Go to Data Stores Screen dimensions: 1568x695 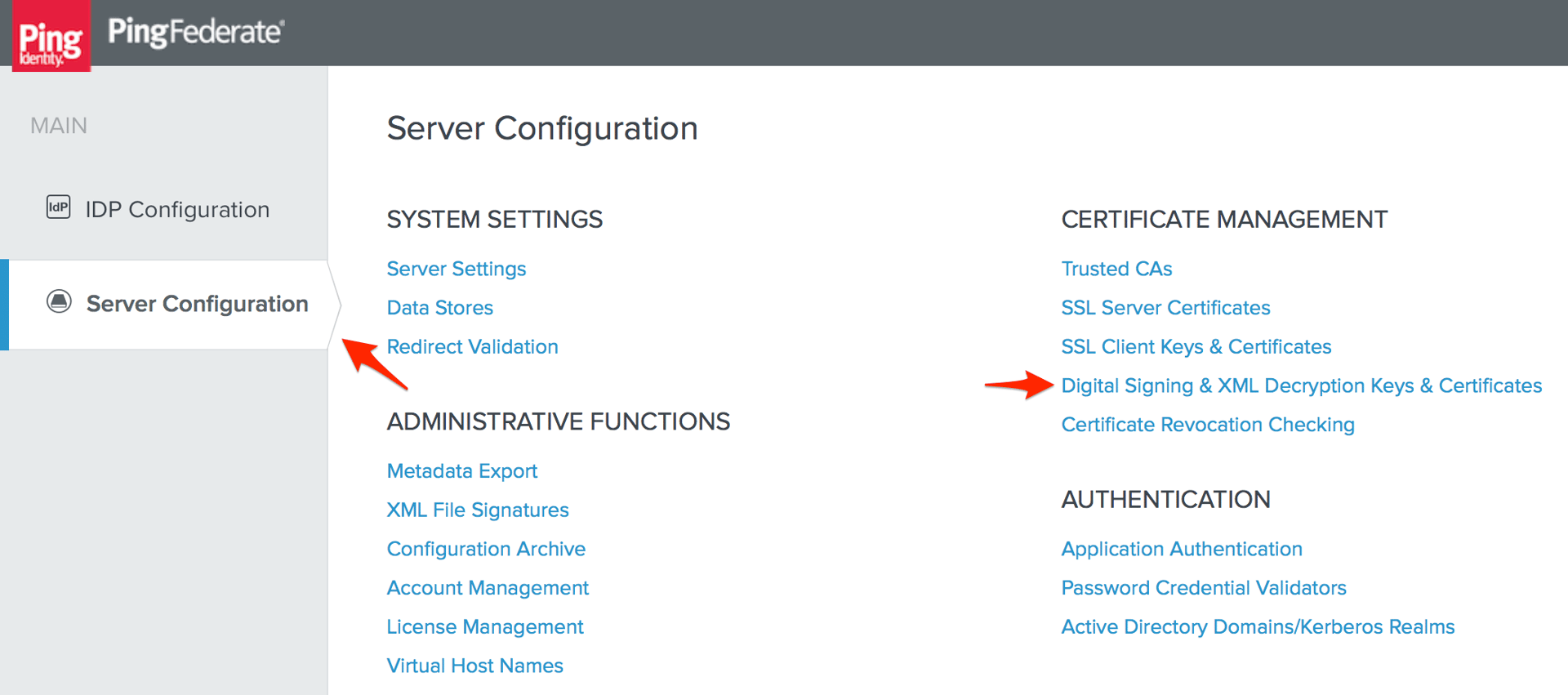tap(439, 308)
